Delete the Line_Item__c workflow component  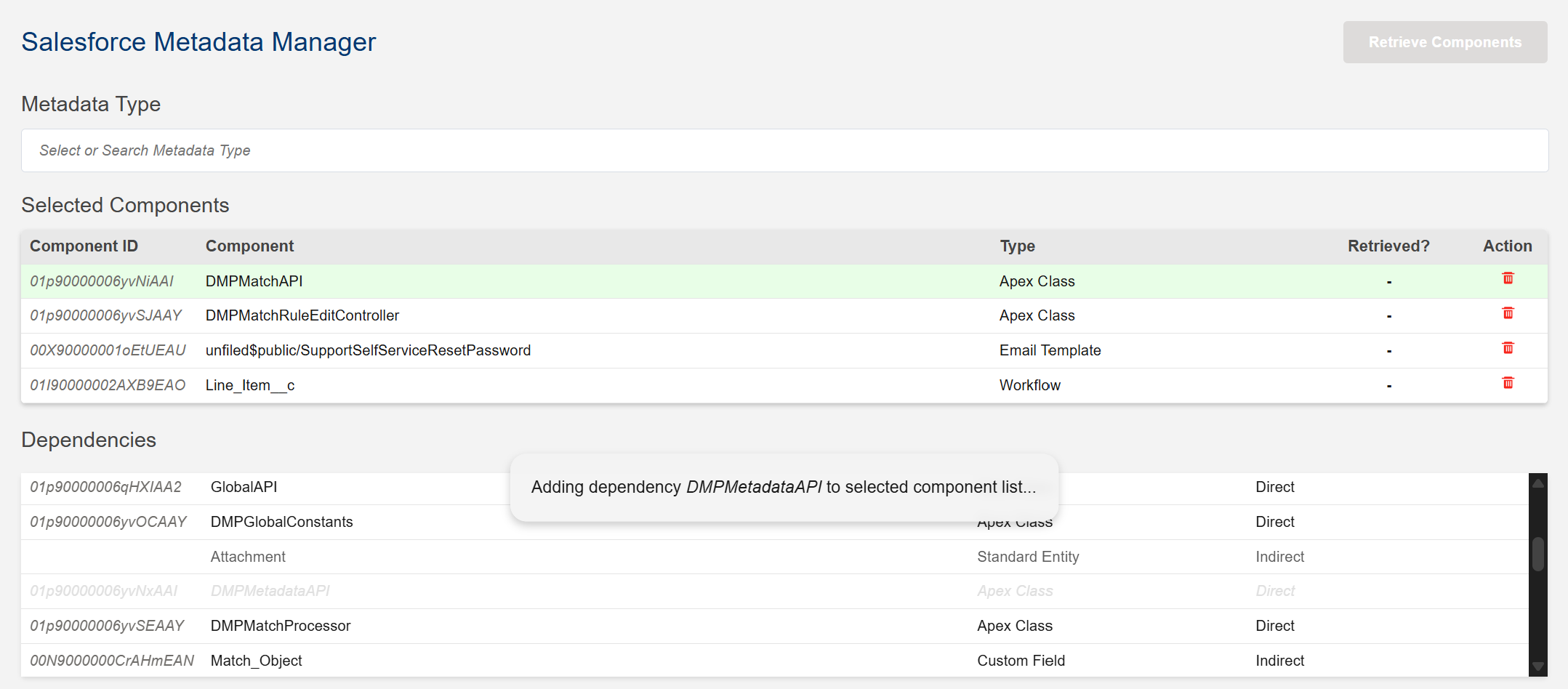tap(1508, 383)
